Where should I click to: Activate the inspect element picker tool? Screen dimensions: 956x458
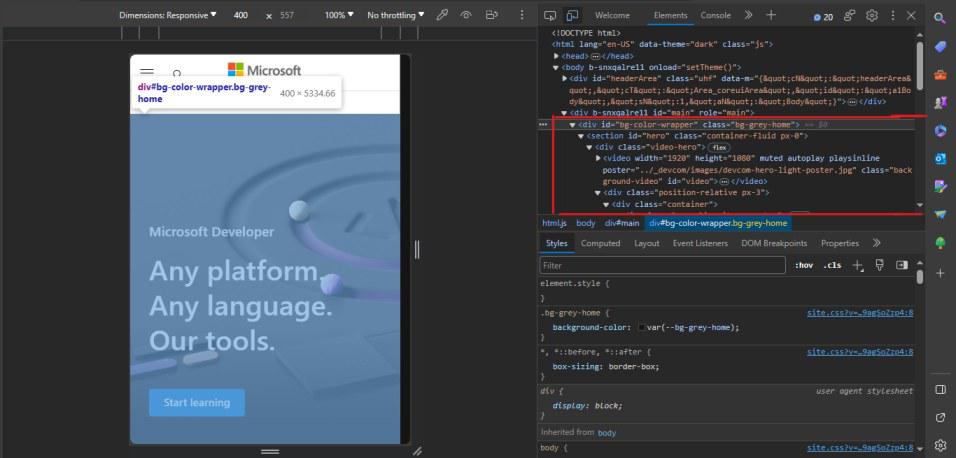point(551,16)
